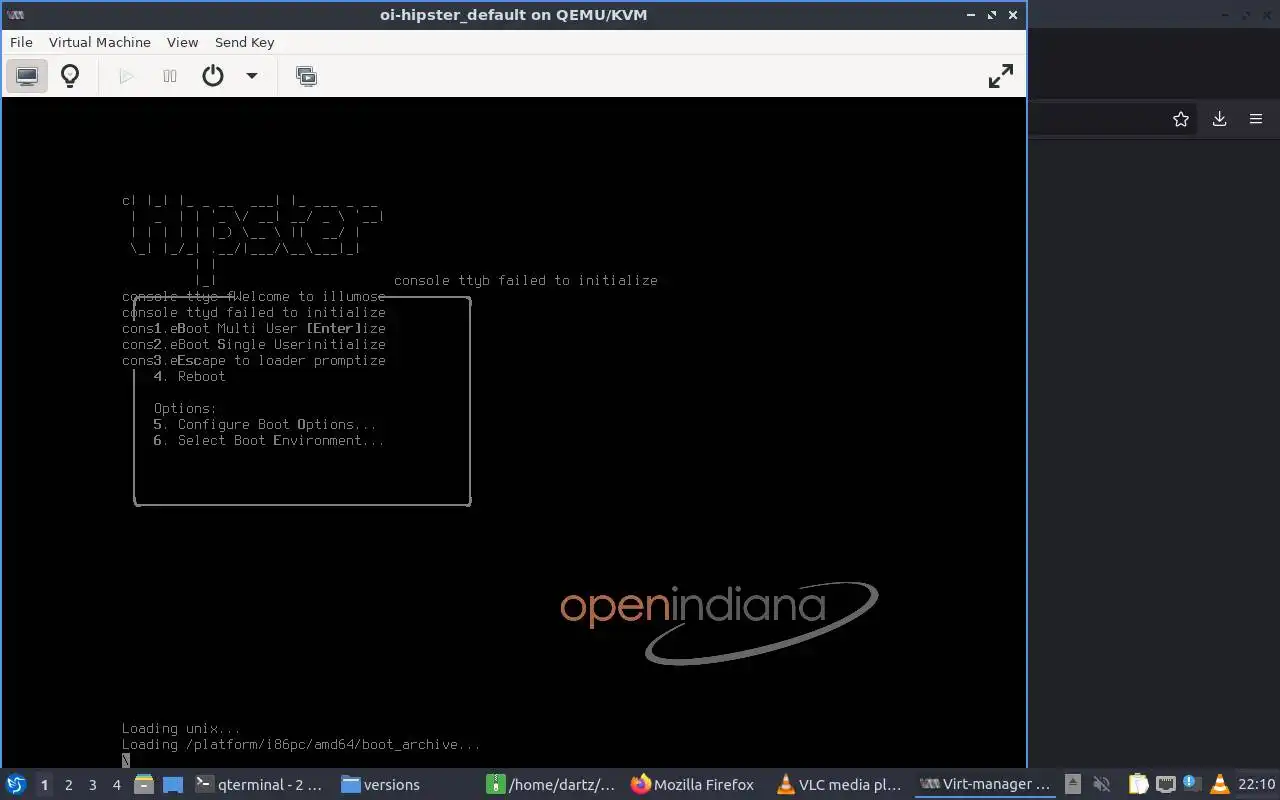Switch to the qterminal taskbar window

(x=259, y=785)
